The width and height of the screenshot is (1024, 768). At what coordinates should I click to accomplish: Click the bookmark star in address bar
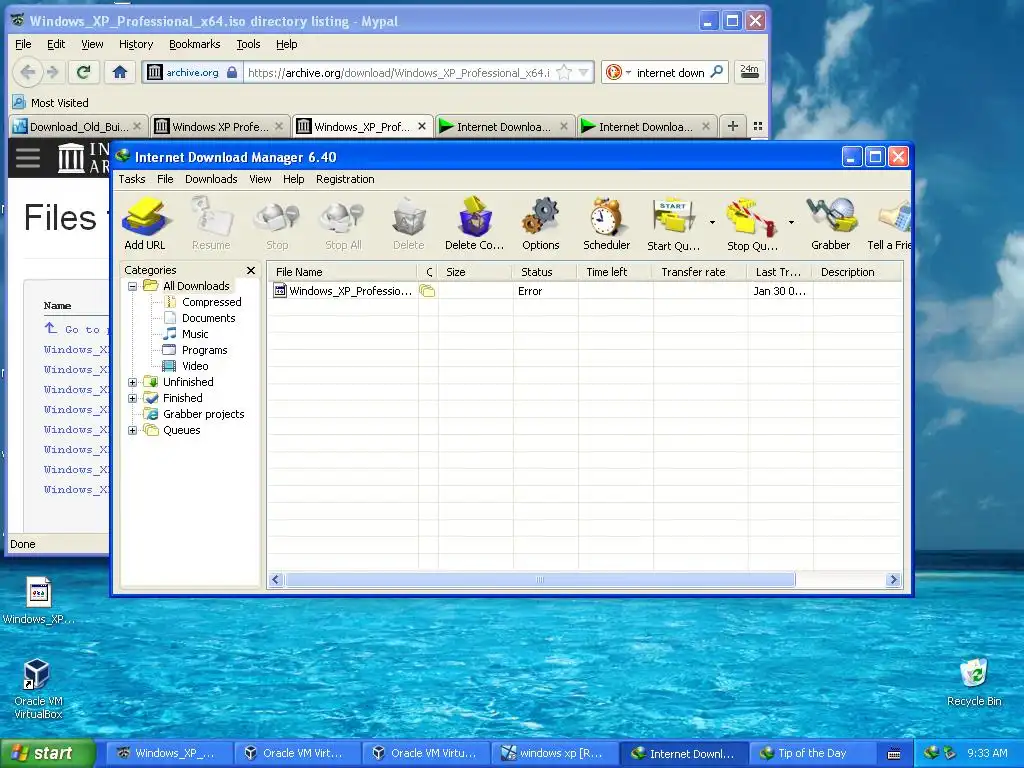[x=564, y=72]
